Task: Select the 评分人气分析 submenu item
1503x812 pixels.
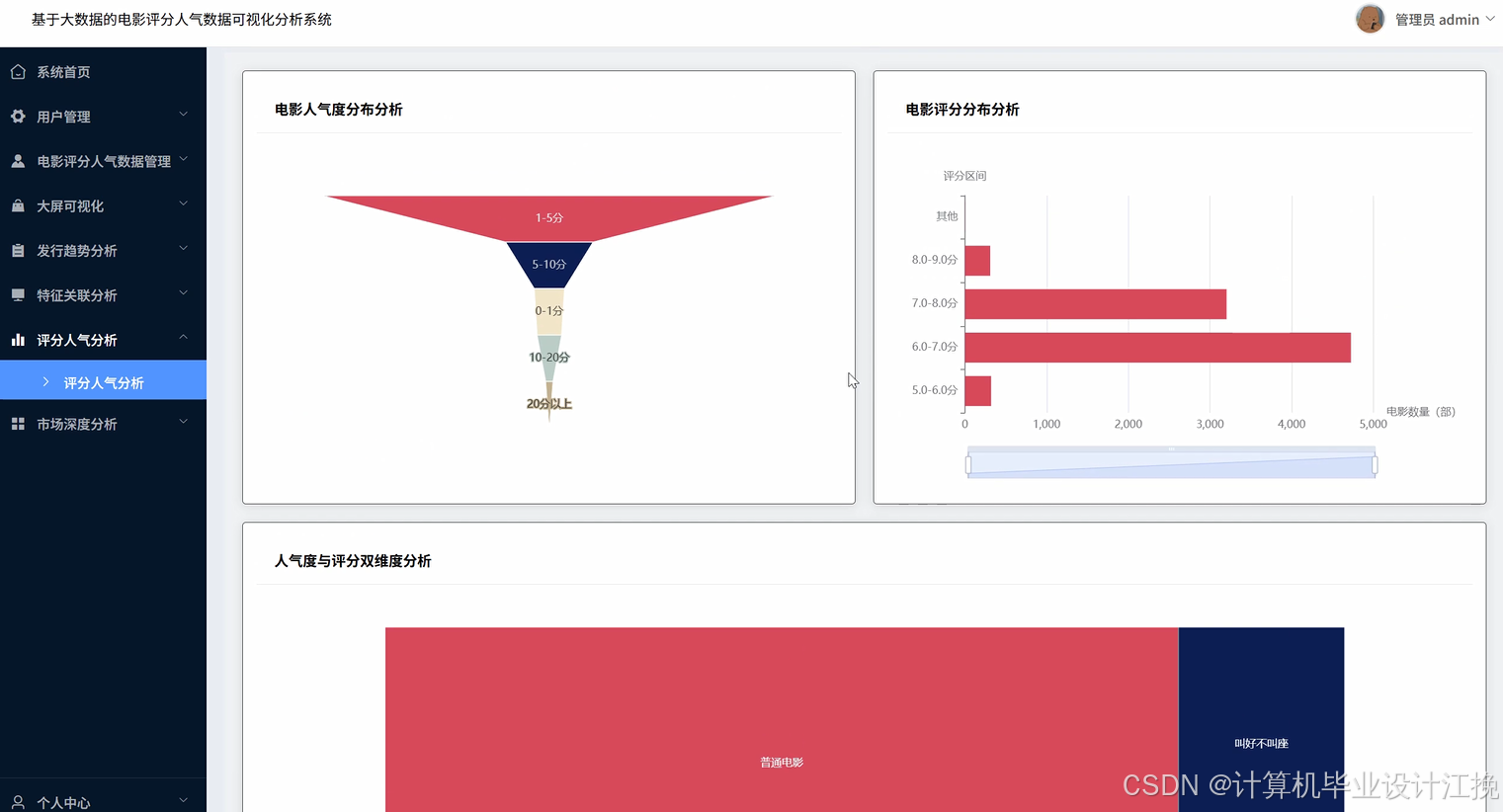Action: point(103,381)
